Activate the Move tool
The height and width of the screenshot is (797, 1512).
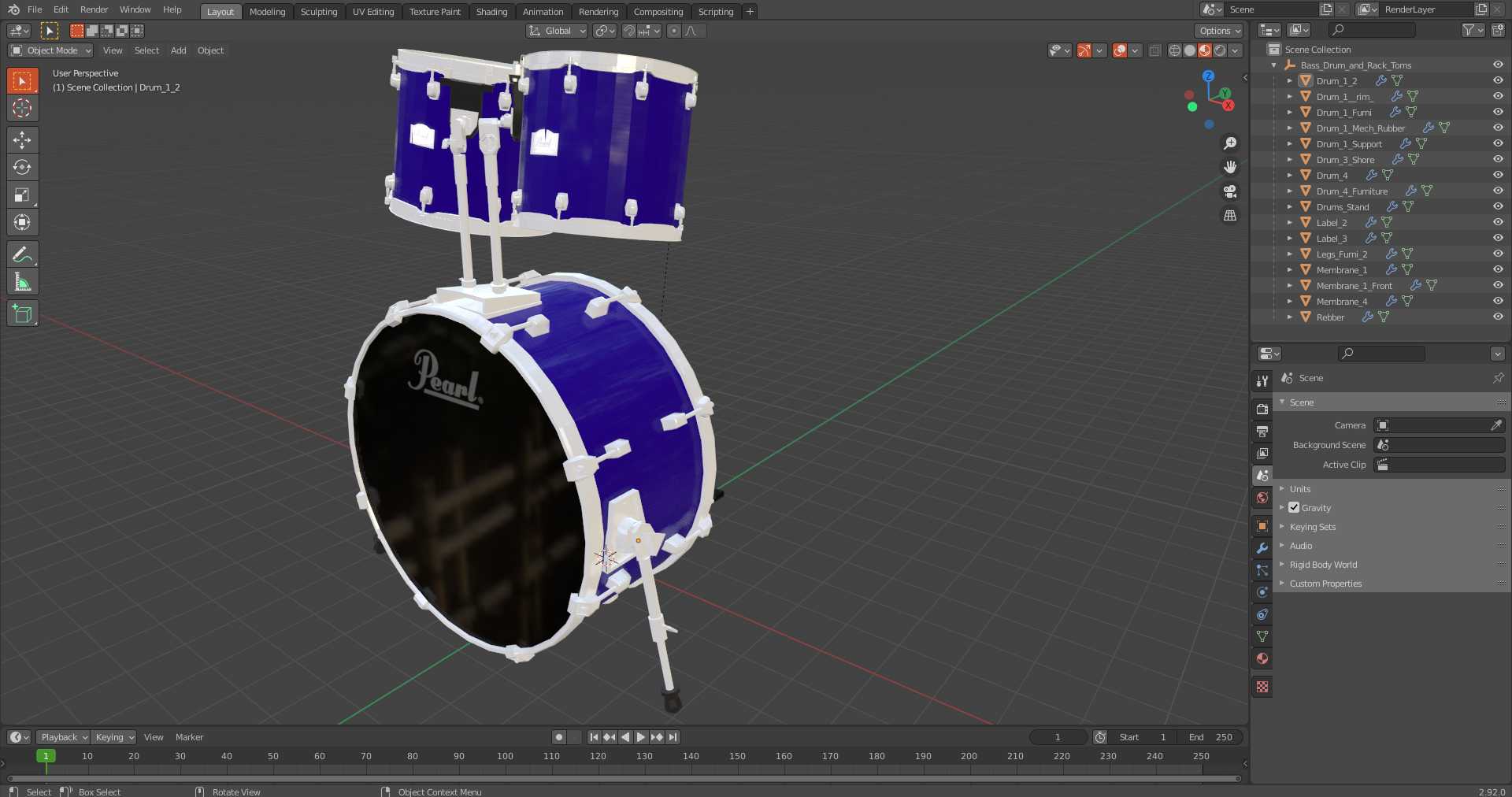click(x=22, y=140)
